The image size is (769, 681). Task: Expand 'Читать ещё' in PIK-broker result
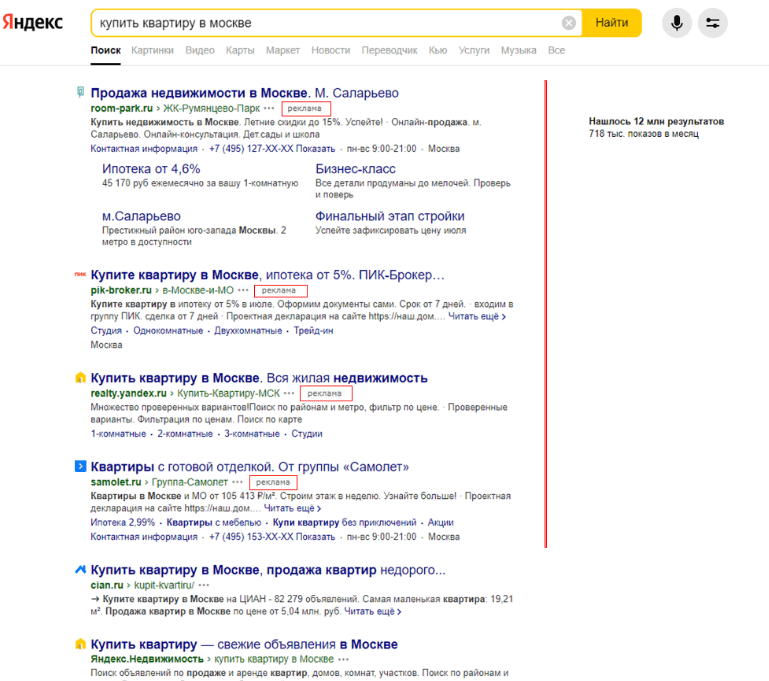[x=476, y=316]
